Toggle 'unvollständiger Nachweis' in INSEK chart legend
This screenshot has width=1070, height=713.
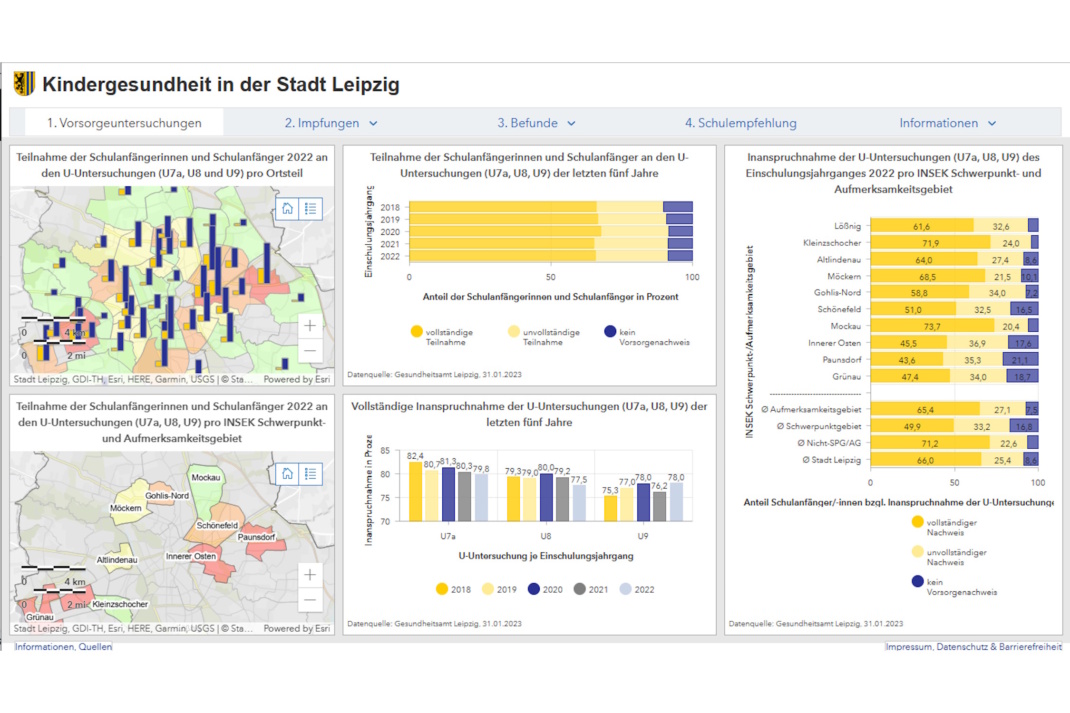(917, 551)
